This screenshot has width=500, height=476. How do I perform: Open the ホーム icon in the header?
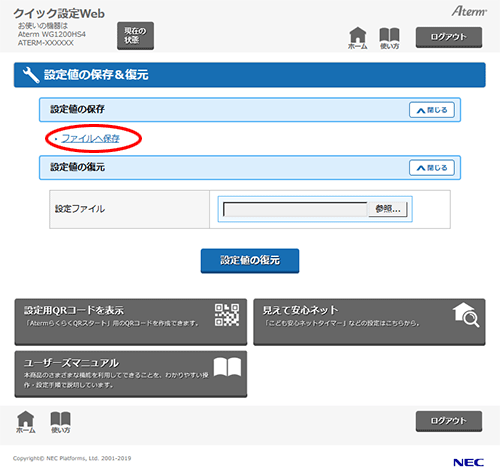pos(357,38)
